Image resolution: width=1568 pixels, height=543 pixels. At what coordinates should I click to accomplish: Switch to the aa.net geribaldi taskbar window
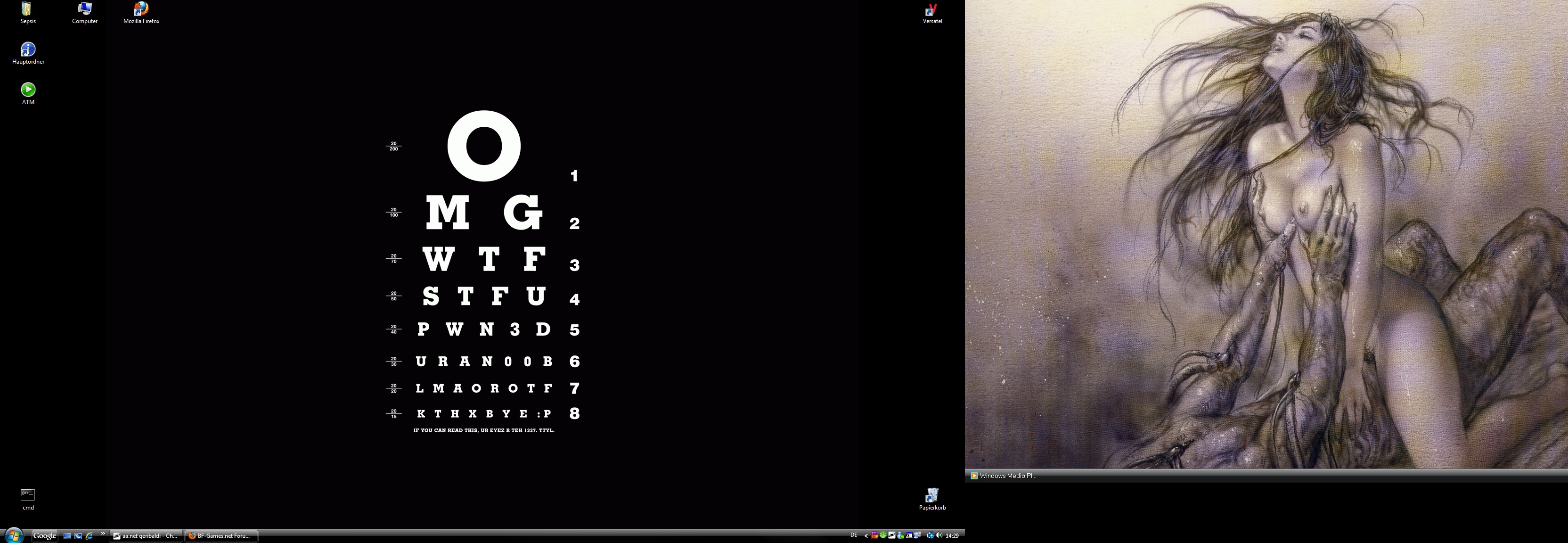pyautogui.click(x=146, y=536)
